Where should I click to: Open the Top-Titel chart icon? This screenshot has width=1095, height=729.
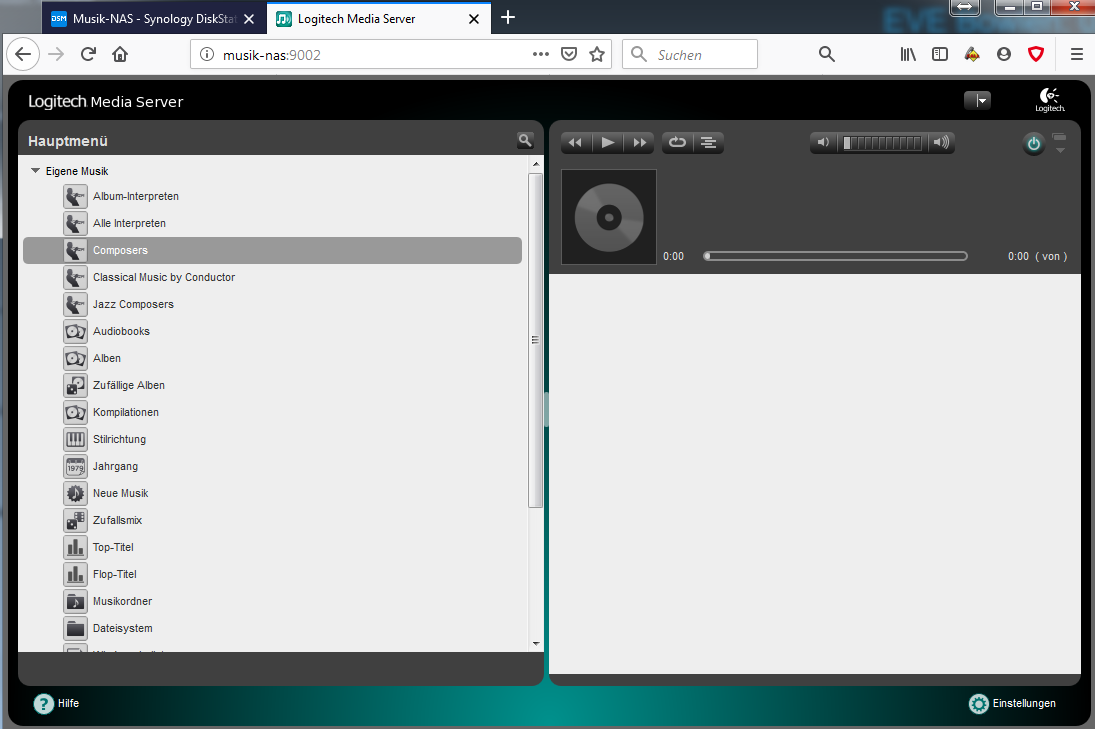tap(75, 547)
